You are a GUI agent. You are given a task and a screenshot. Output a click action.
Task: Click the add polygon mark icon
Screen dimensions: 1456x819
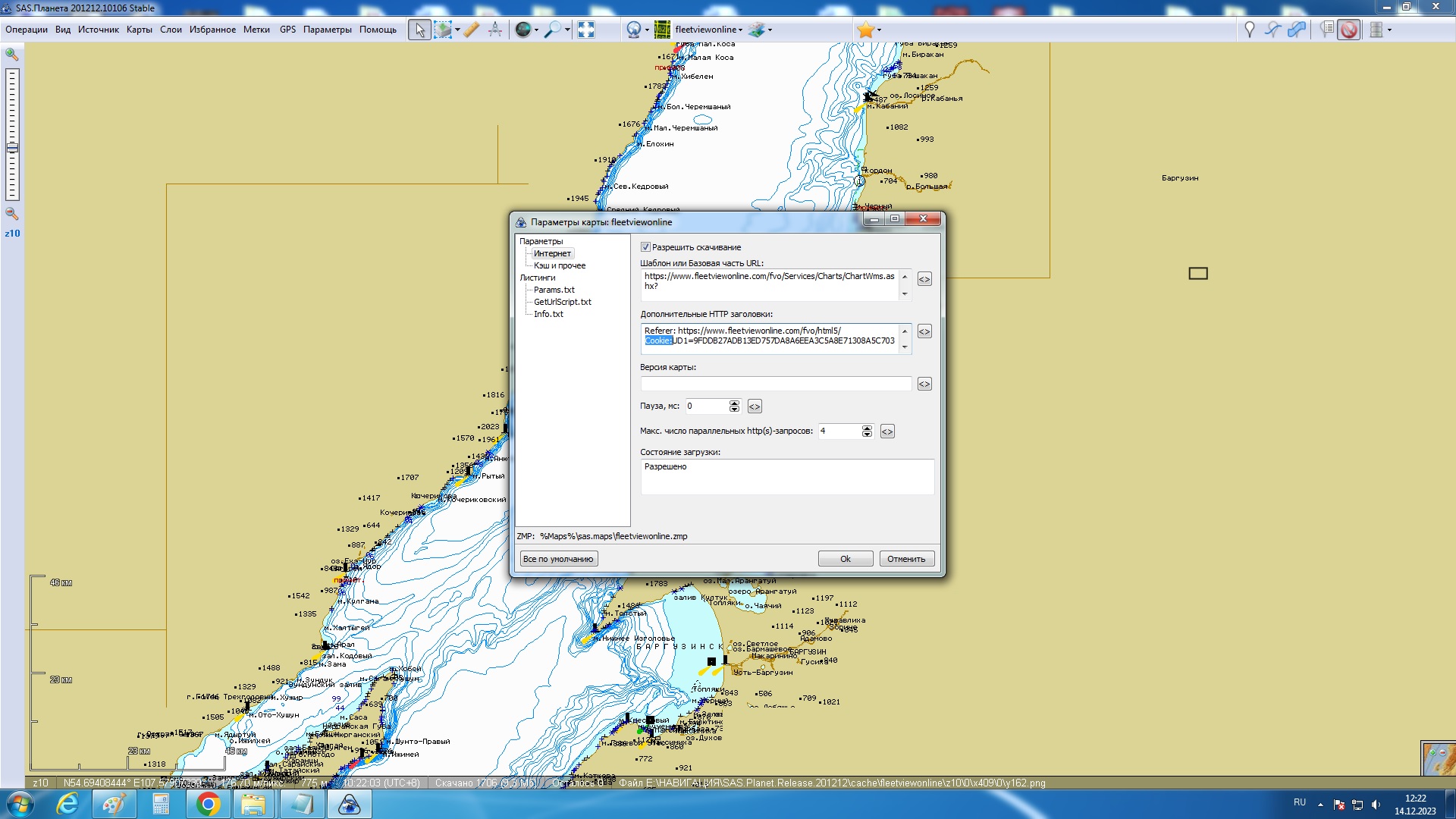point(1297,30)
